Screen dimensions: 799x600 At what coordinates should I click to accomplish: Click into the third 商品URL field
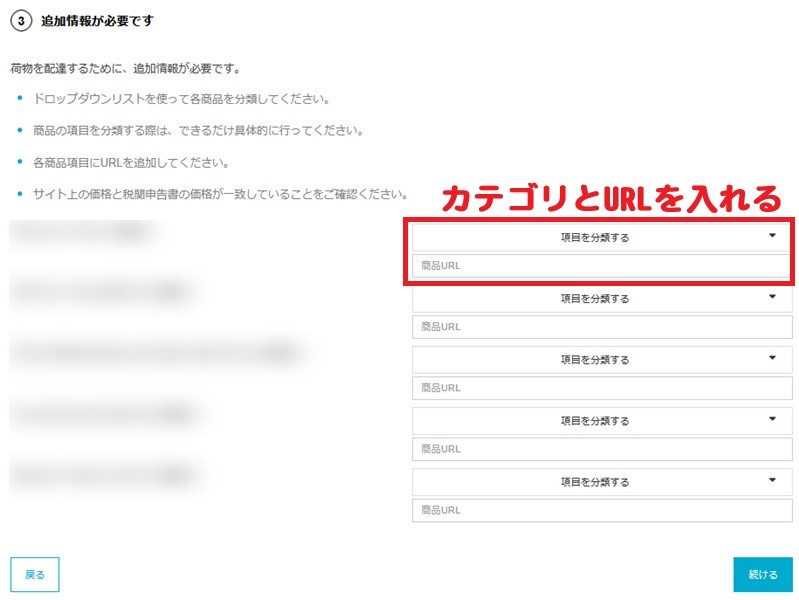tap(600, 388)
